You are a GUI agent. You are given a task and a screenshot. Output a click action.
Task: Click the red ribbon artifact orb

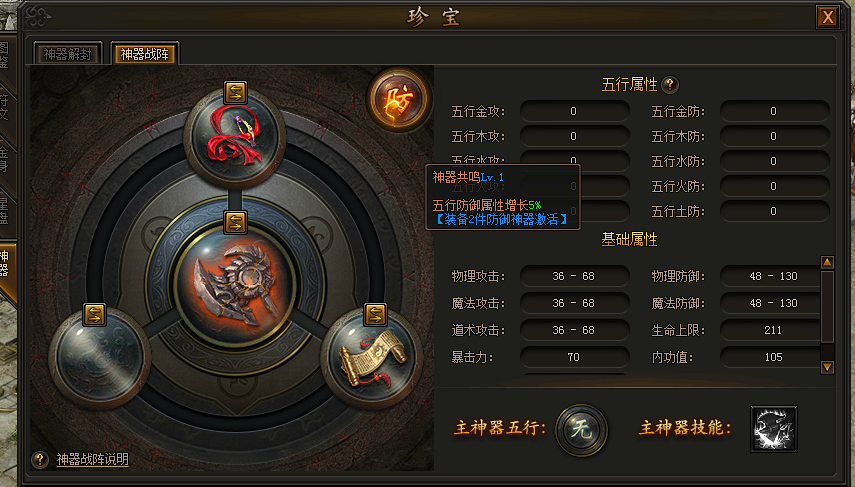234,137
